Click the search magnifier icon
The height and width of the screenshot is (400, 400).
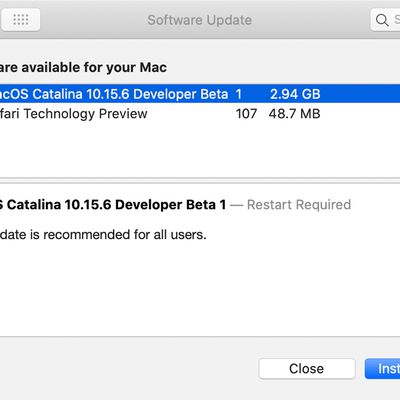coord(382,20)
